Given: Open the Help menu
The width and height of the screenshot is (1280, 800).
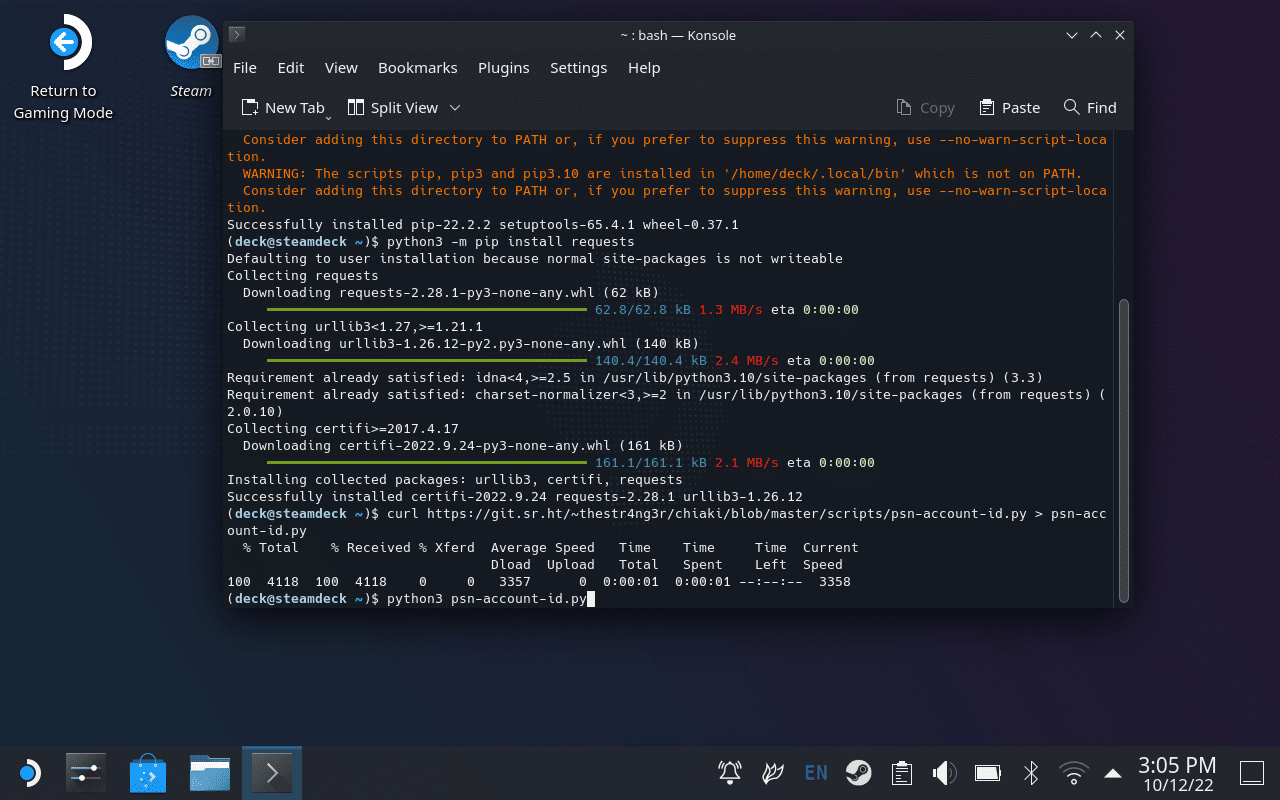Looking at the screenshot, I should point(644,68).
